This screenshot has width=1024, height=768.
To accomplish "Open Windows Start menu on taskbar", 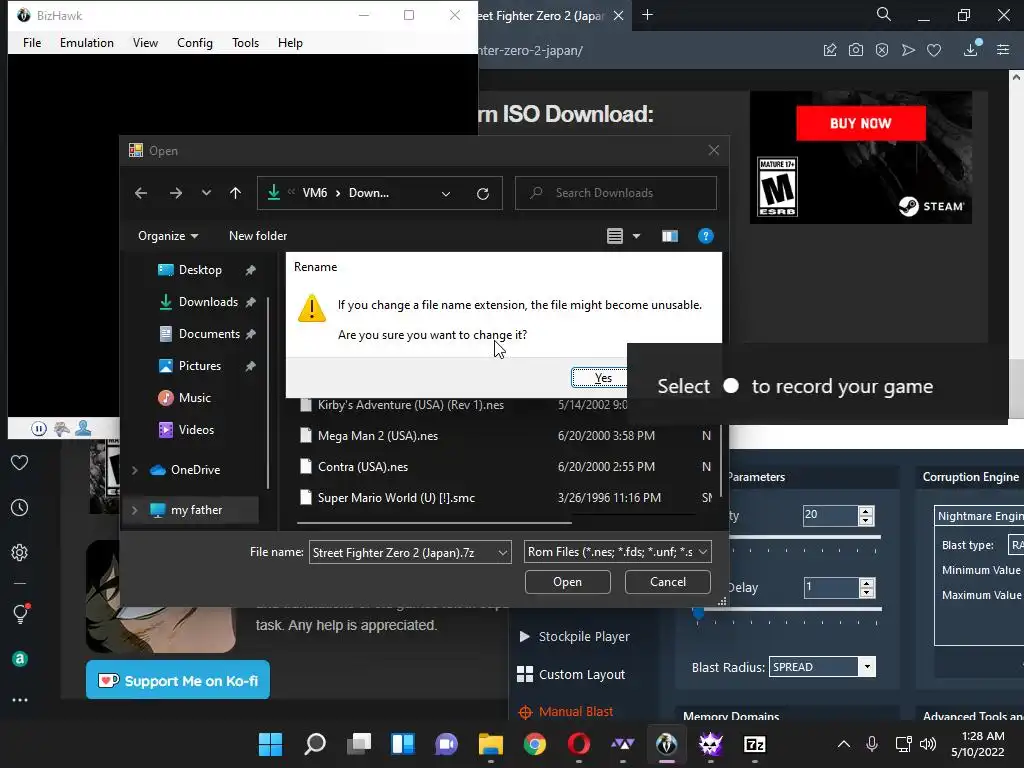I will pyautogui.click(x=270, y=744).
